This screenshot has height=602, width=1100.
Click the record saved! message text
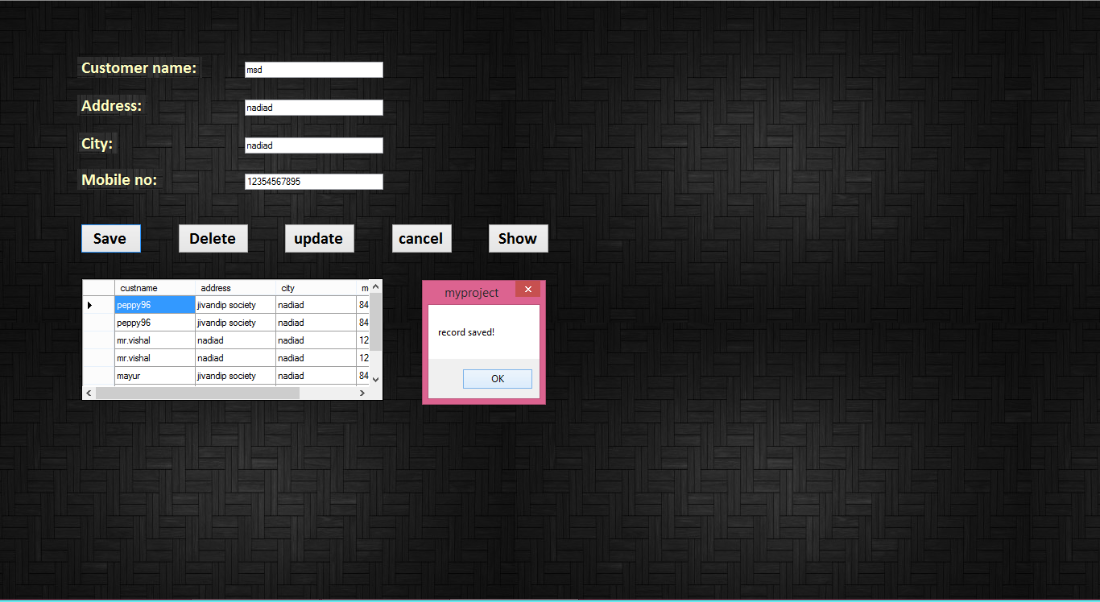[x=467, y=333]
